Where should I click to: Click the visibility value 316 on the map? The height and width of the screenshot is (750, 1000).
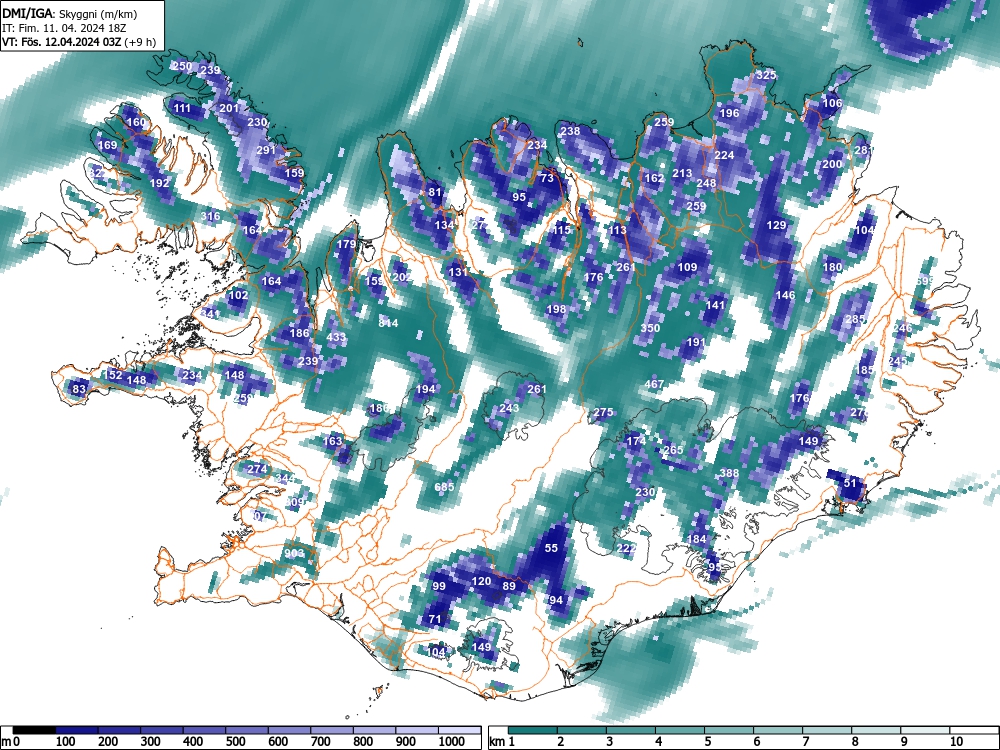[210, 216]
